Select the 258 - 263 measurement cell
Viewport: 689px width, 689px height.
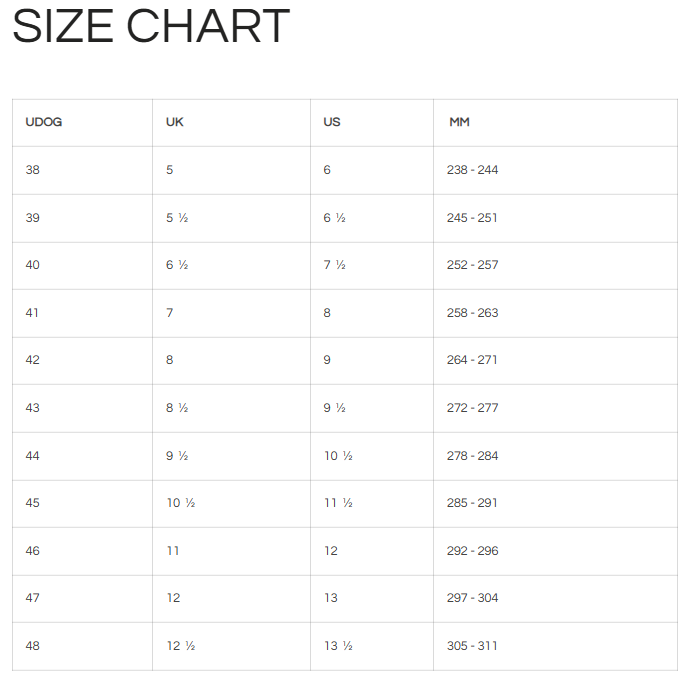click(x=472, y=313)
